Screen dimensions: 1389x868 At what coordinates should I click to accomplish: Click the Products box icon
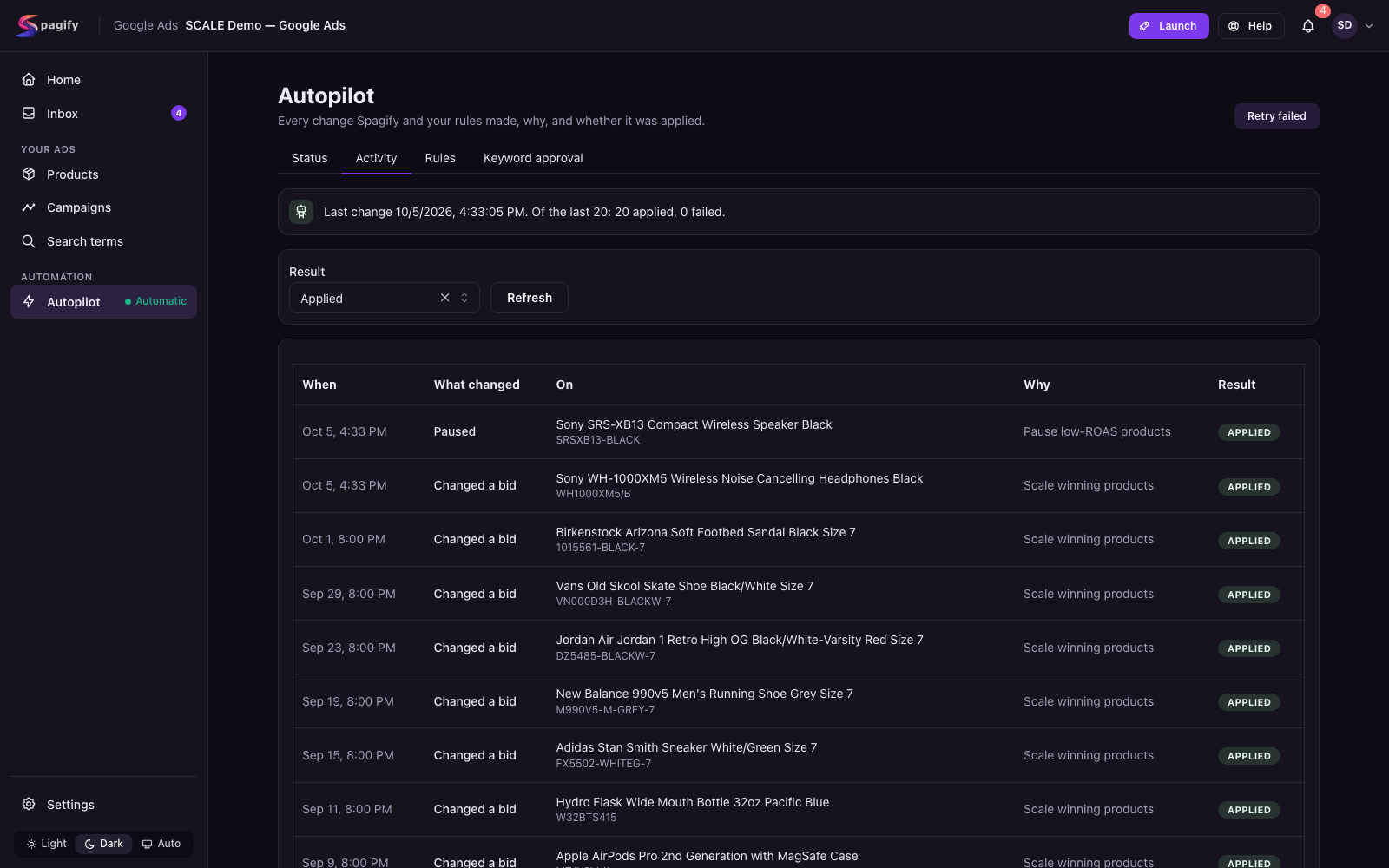(29, 174)
